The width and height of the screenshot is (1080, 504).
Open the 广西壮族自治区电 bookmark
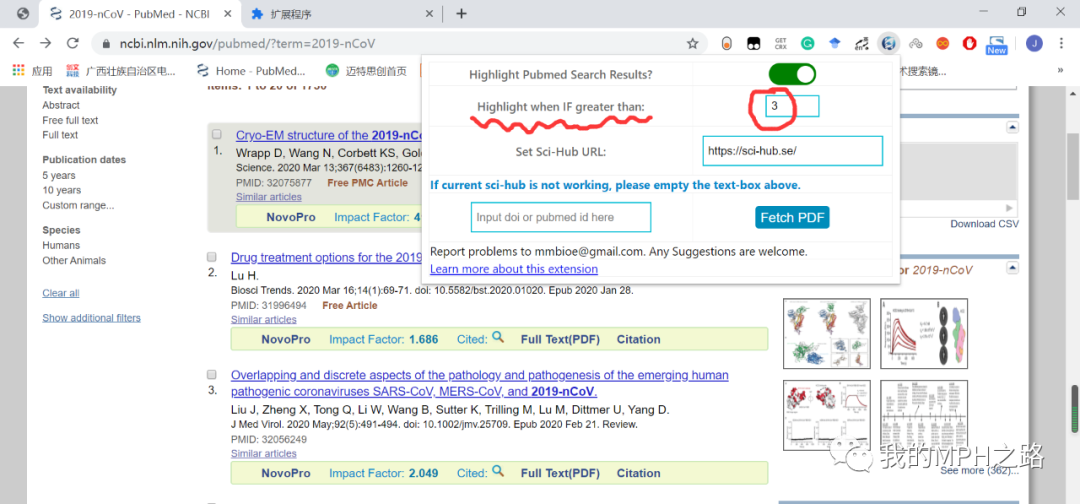121,70
